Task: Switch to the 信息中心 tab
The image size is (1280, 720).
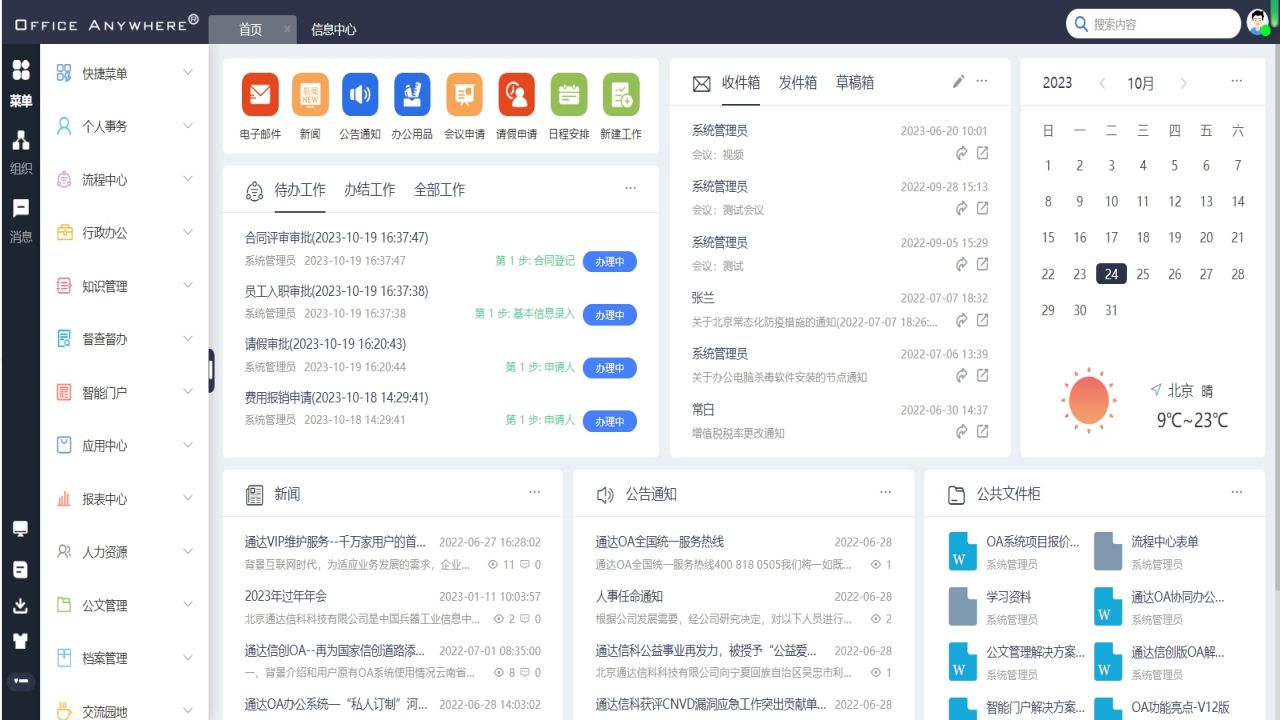Action: (333, 30)
